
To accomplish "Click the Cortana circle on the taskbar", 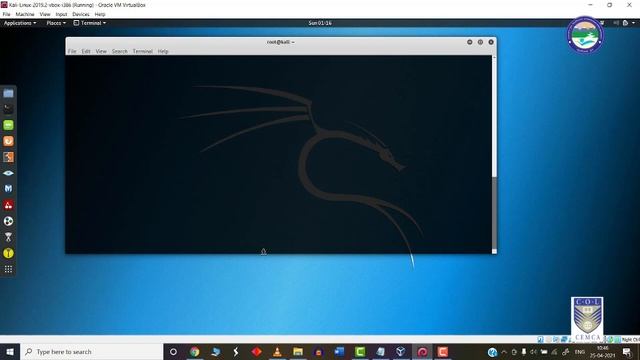I will point(173,351).
